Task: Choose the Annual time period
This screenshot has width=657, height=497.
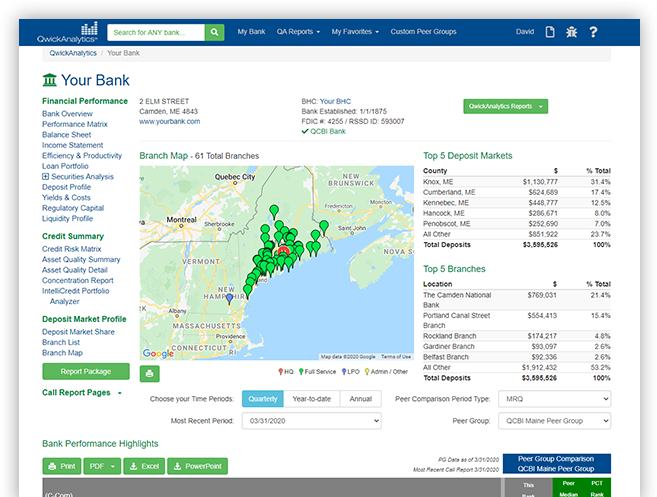Action: tap(360, 399)
